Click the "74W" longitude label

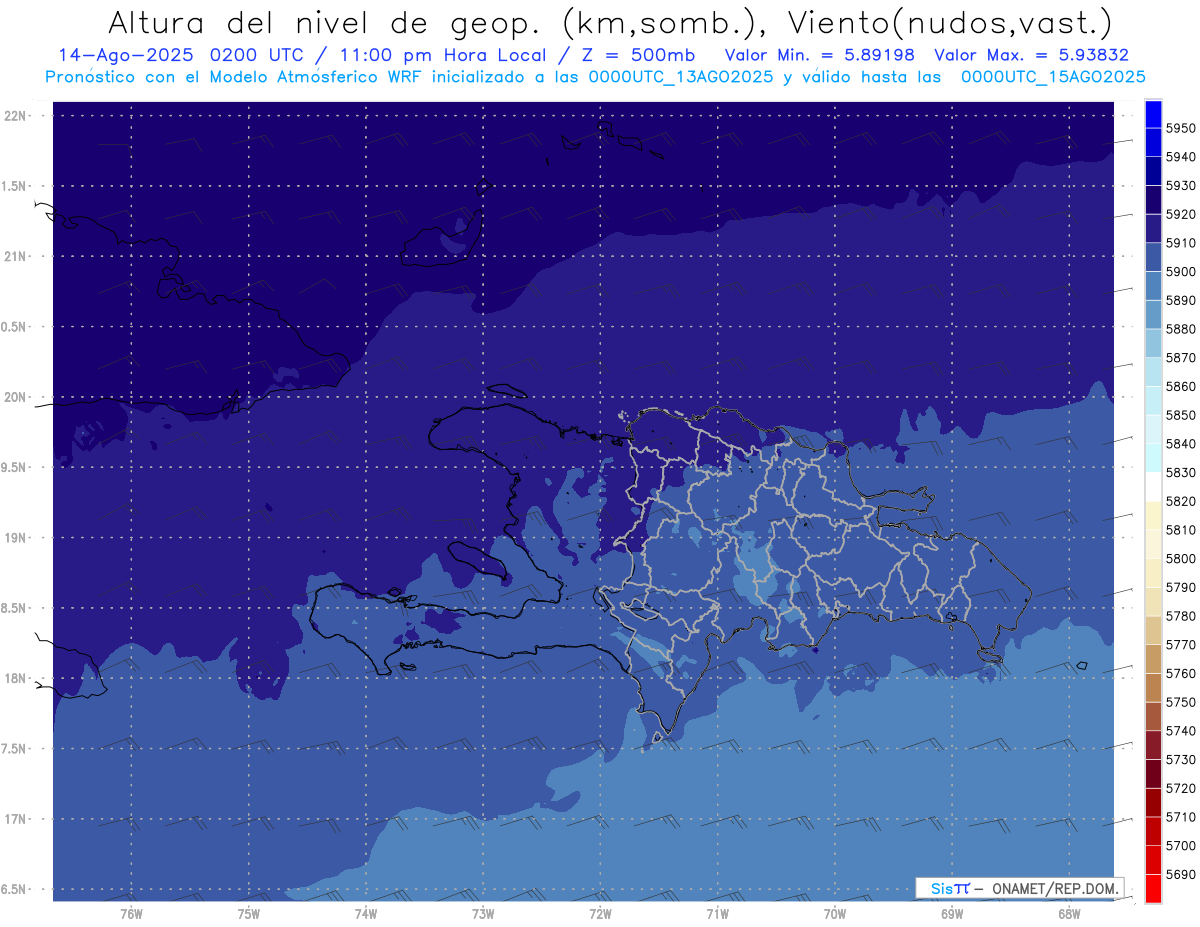click(x=365, y=913)
